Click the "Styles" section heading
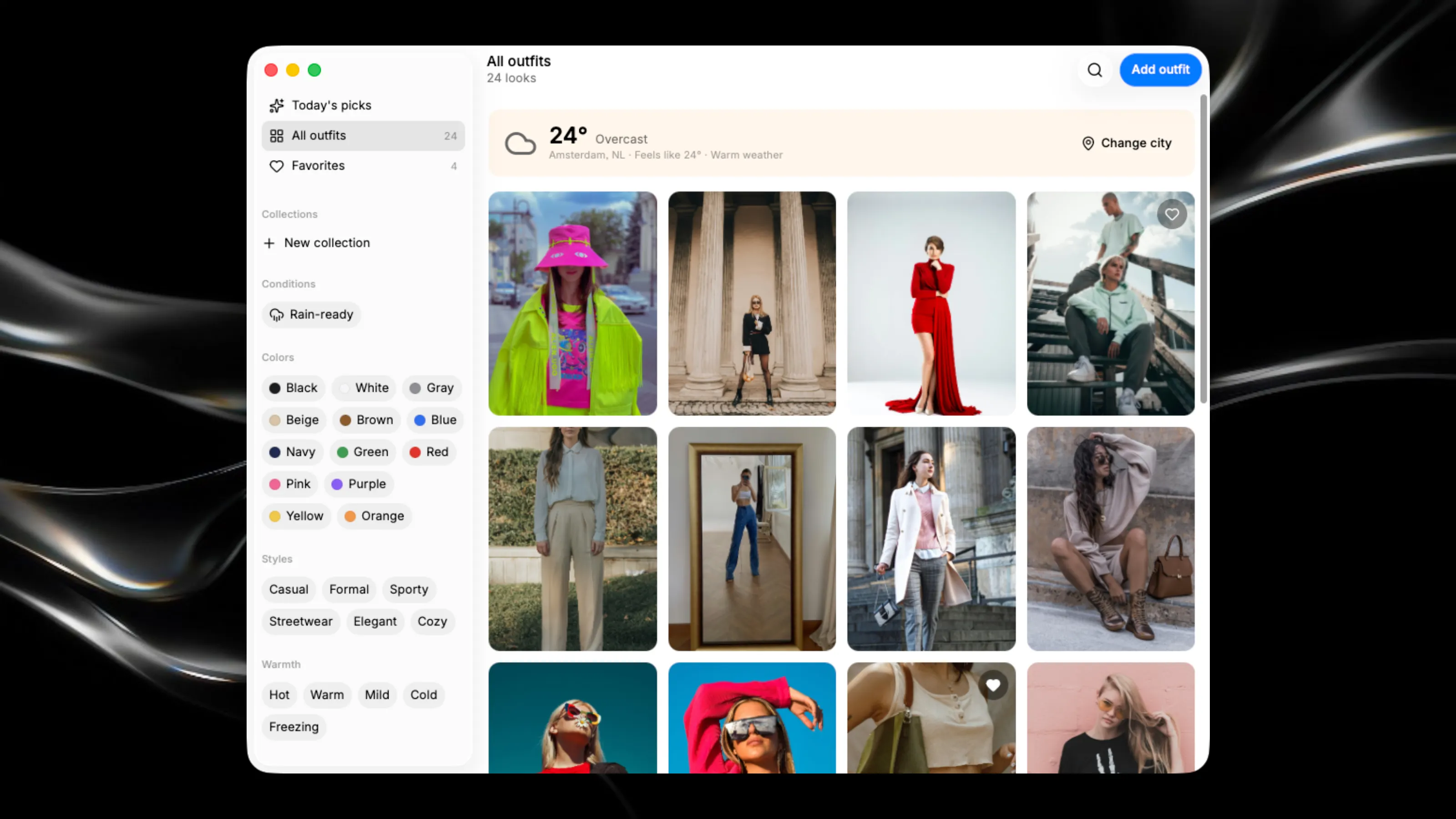Image resolution: width=1456 pixels, height=819 pixels. (277, 559)
